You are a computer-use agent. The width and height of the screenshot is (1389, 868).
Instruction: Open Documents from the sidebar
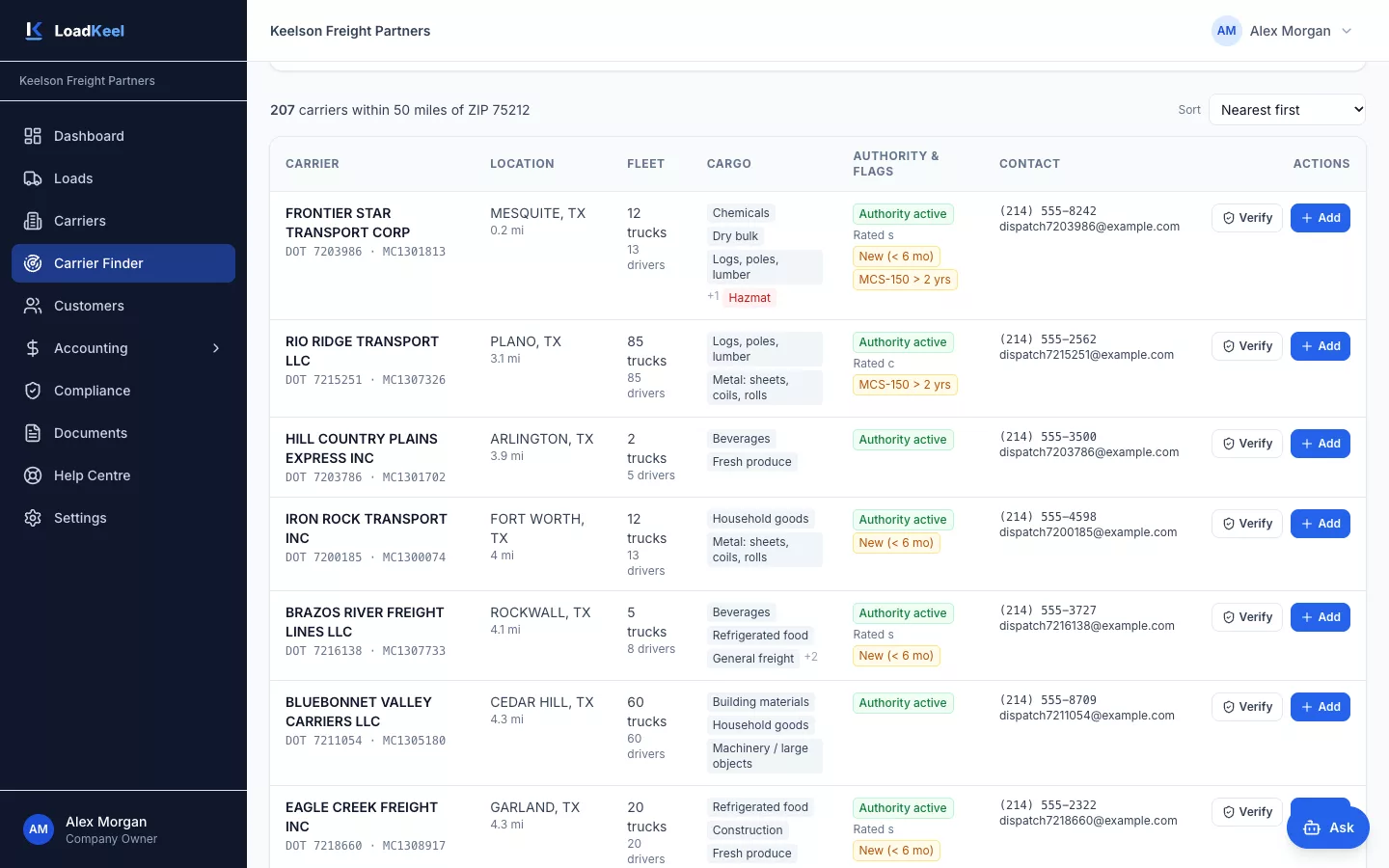pos(123,433)
